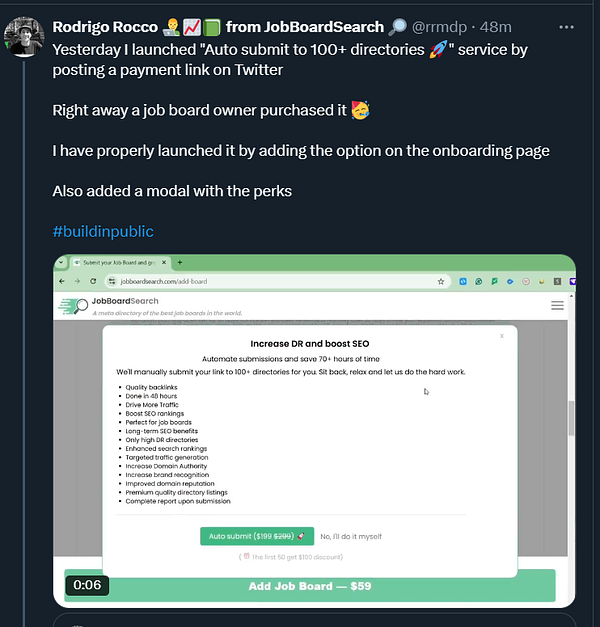Select the "Submit your Job Board" tab
The height and width of the screenshot is (627, 600).
[x=119, y=262]
